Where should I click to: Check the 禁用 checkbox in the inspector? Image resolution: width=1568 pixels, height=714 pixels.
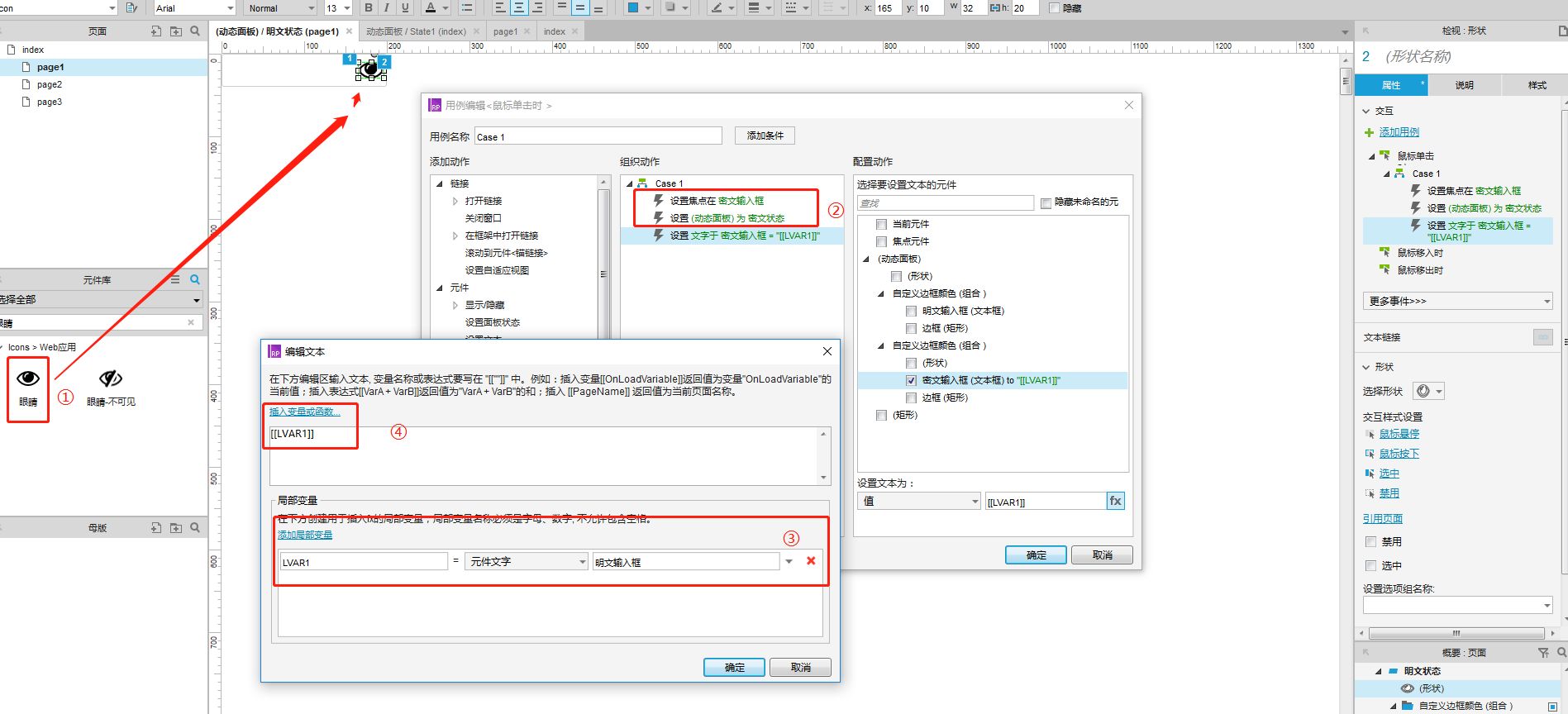coord(1370,542)
